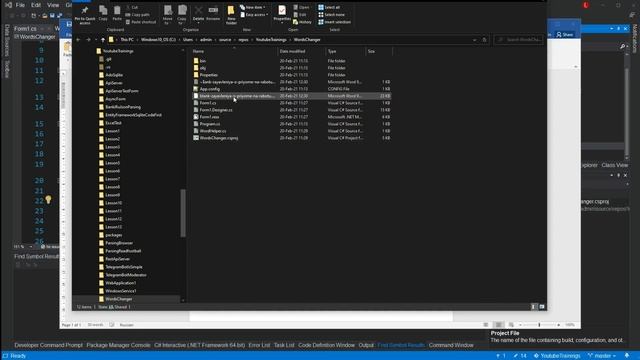Select the Lesson1 folder in the tree
The image size is (640, 360).
[109, 131]
